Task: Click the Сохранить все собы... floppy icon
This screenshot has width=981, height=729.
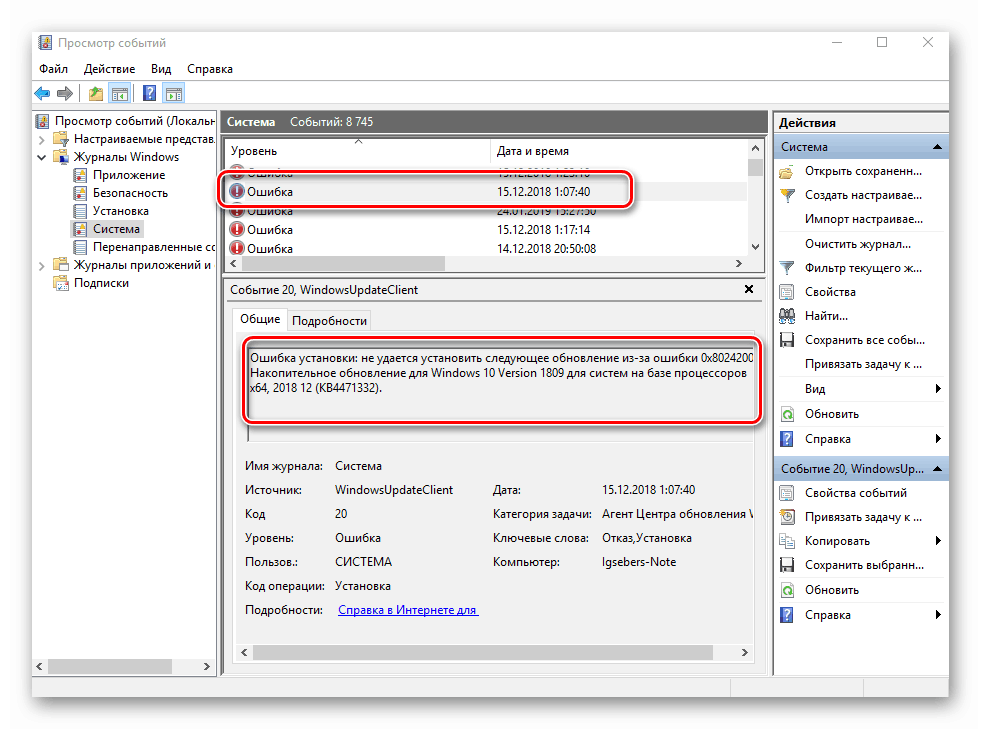Action: (787, 340)
